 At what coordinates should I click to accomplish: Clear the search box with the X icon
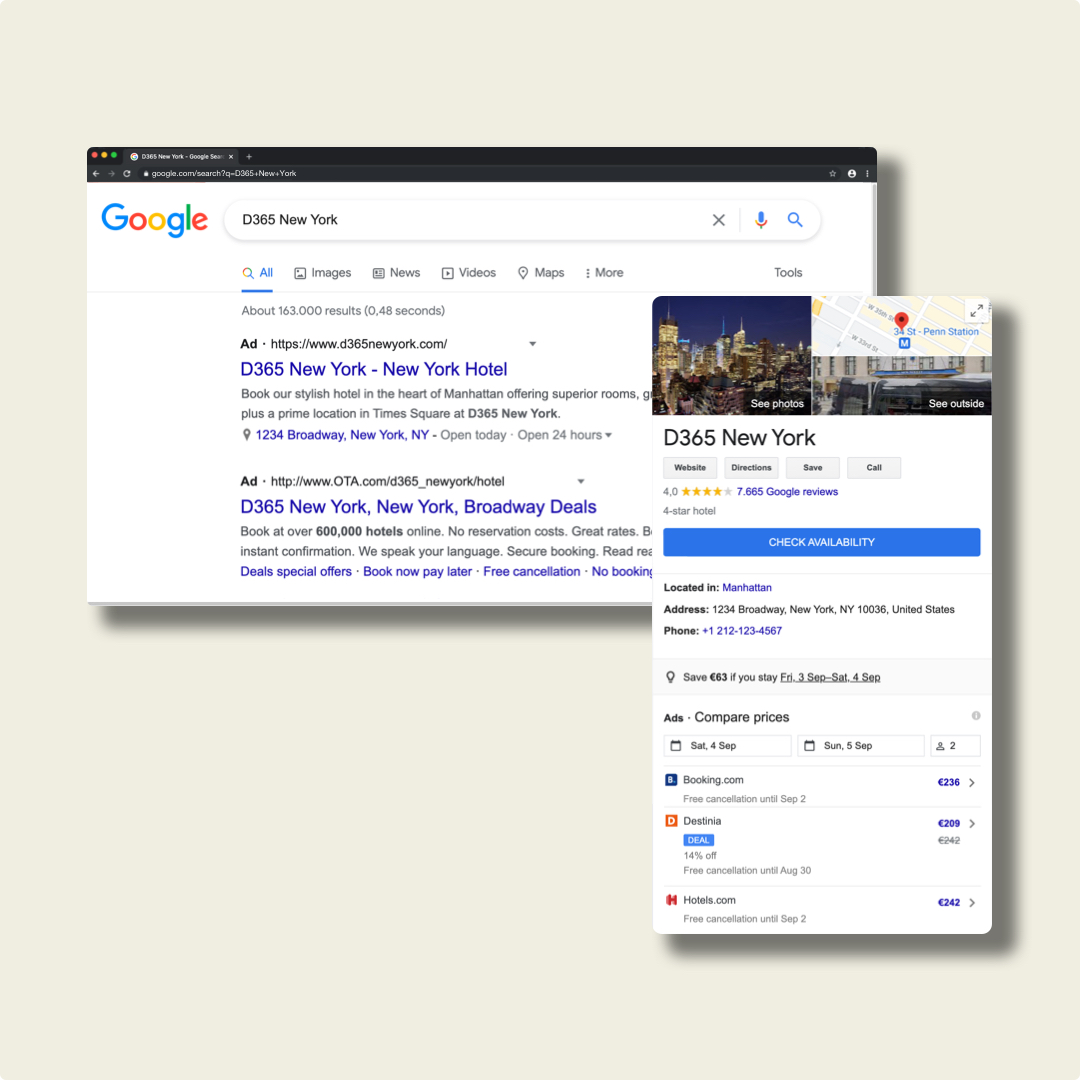(718, 220)
